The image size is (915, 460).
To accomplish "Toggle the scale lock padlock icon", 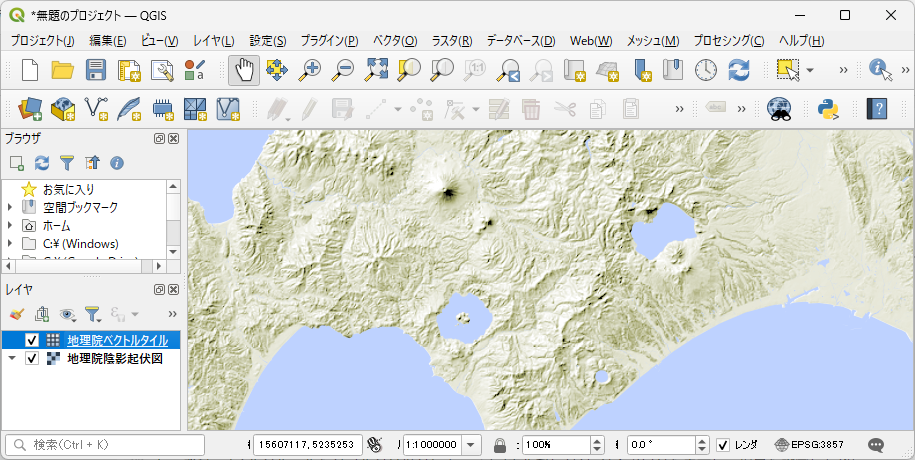I will (499, 445).
